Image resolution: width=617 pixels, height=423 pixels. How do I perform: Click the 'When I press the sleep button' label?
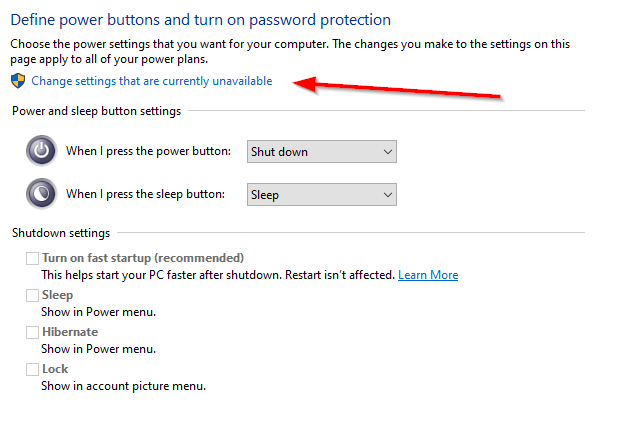[145, 195]
